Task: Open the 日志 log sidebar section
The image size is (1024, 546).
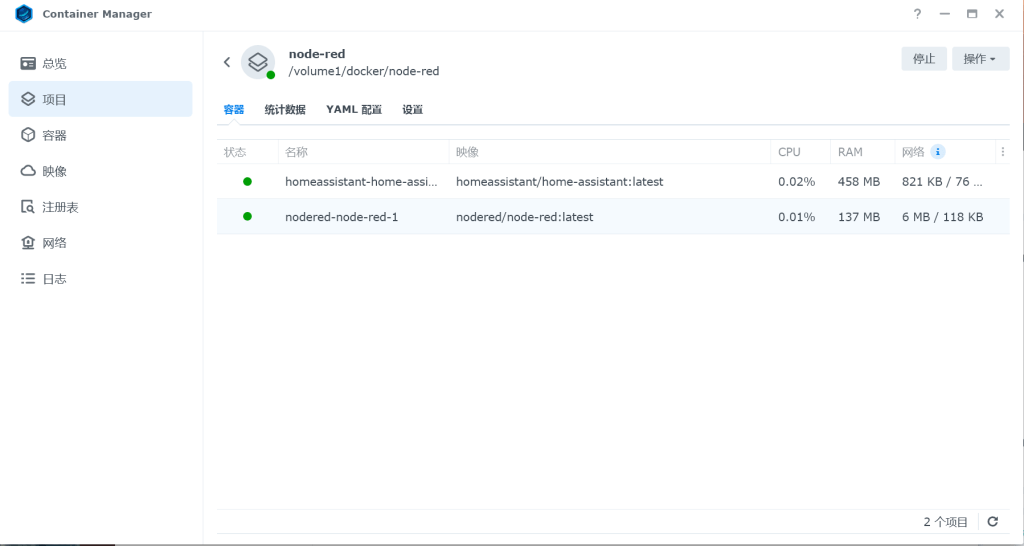Action: (x=101, y=279)
